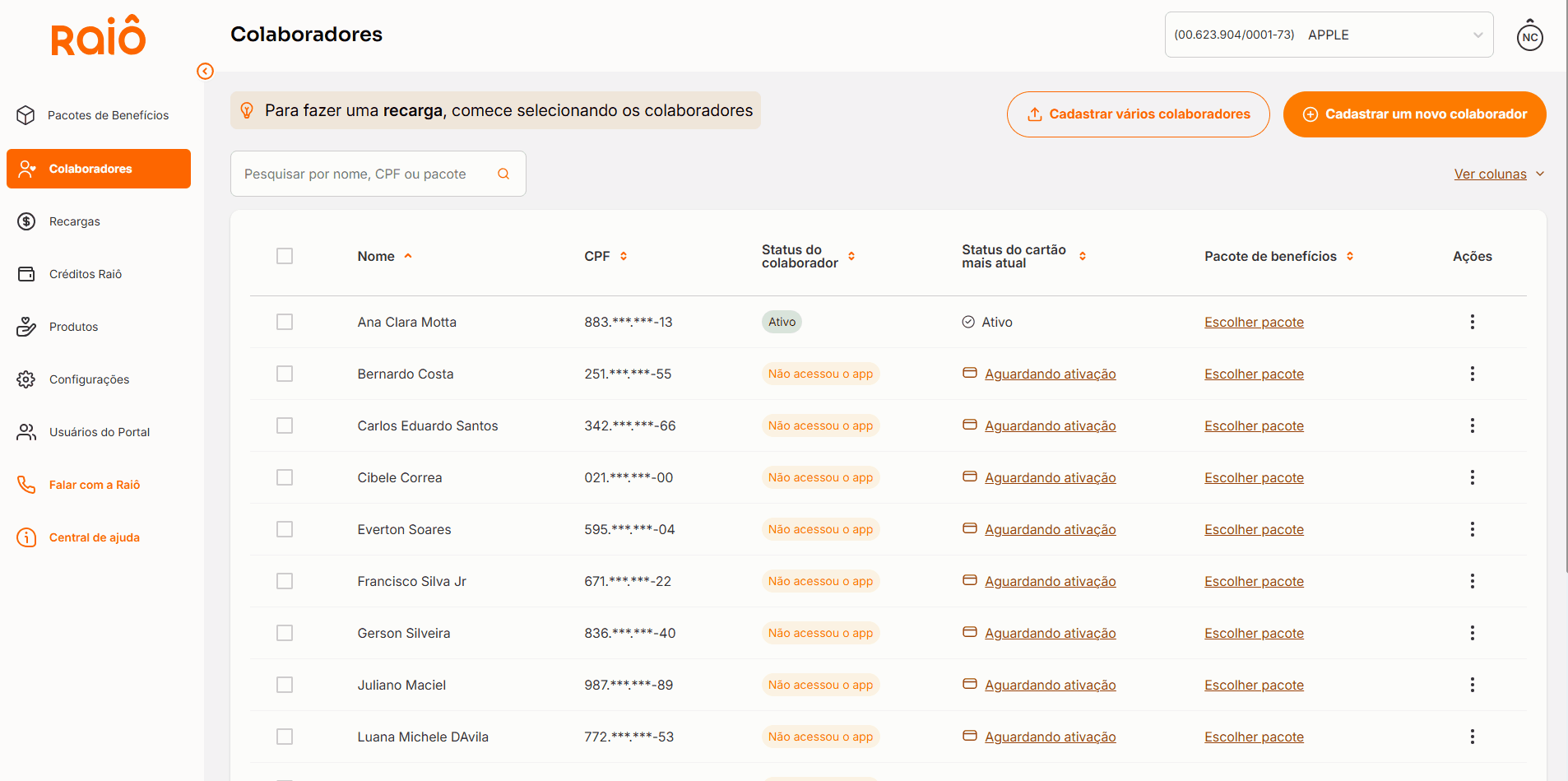Go to Recargas in the sidebar
Viewport: 1568px width, 781px height.
[74, 221]
